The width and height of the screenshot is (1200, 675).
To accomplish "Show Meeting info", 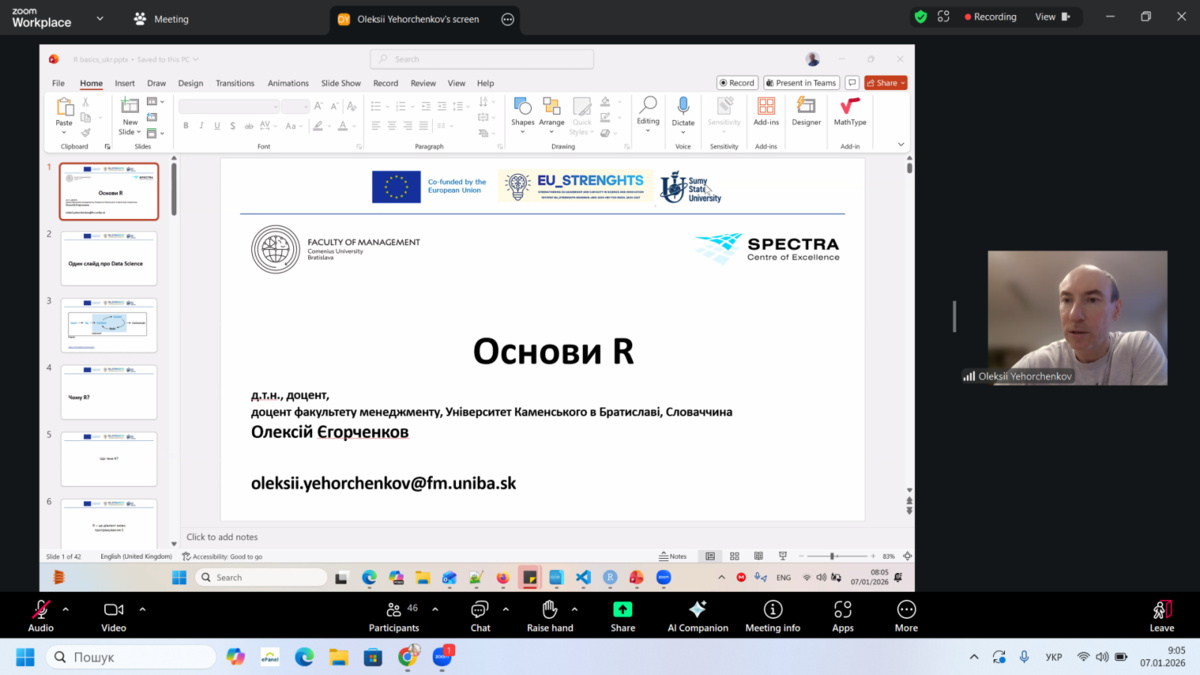I will [772, 615].
